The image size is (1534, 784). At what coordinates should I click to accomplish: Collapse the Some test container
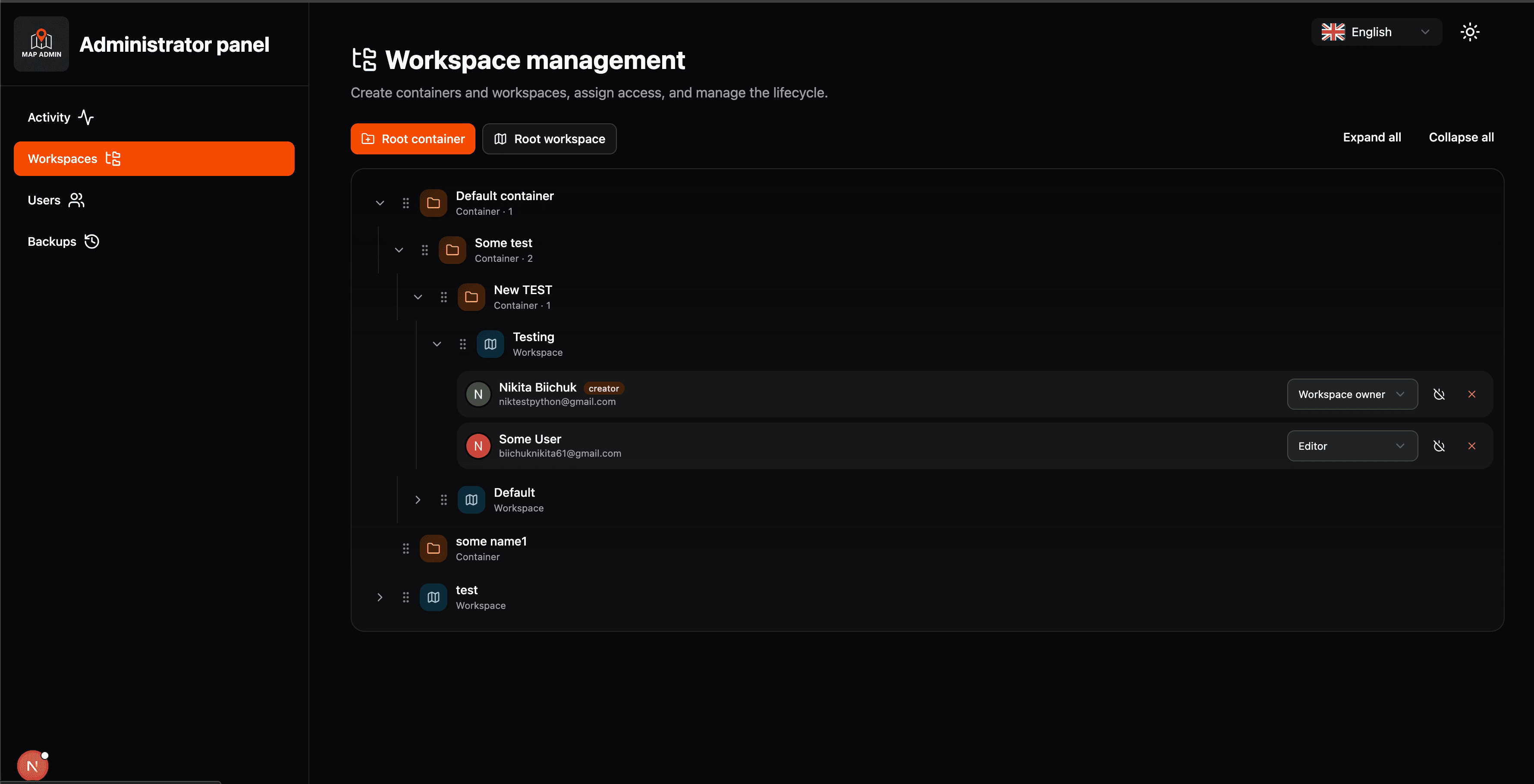399,251
